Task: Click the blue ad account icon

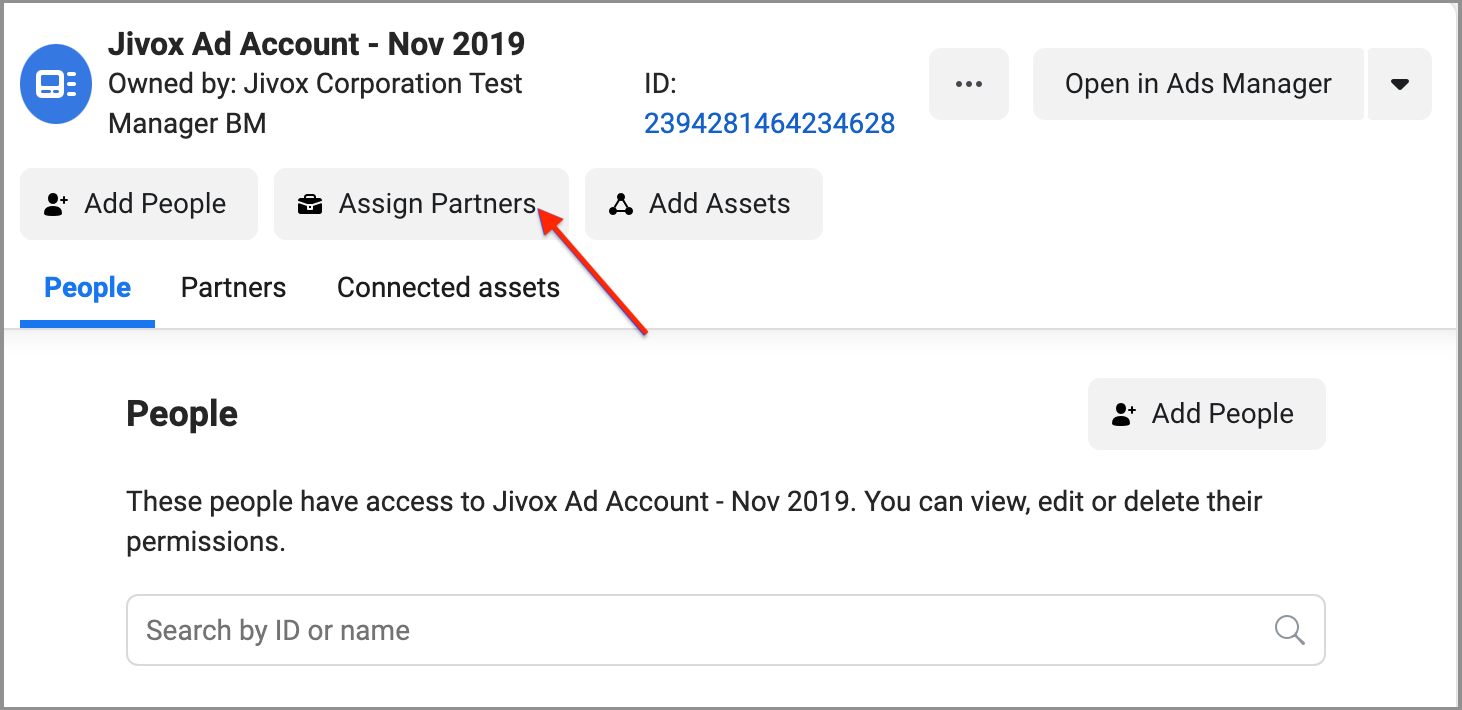Action: [x=56, y=84]
